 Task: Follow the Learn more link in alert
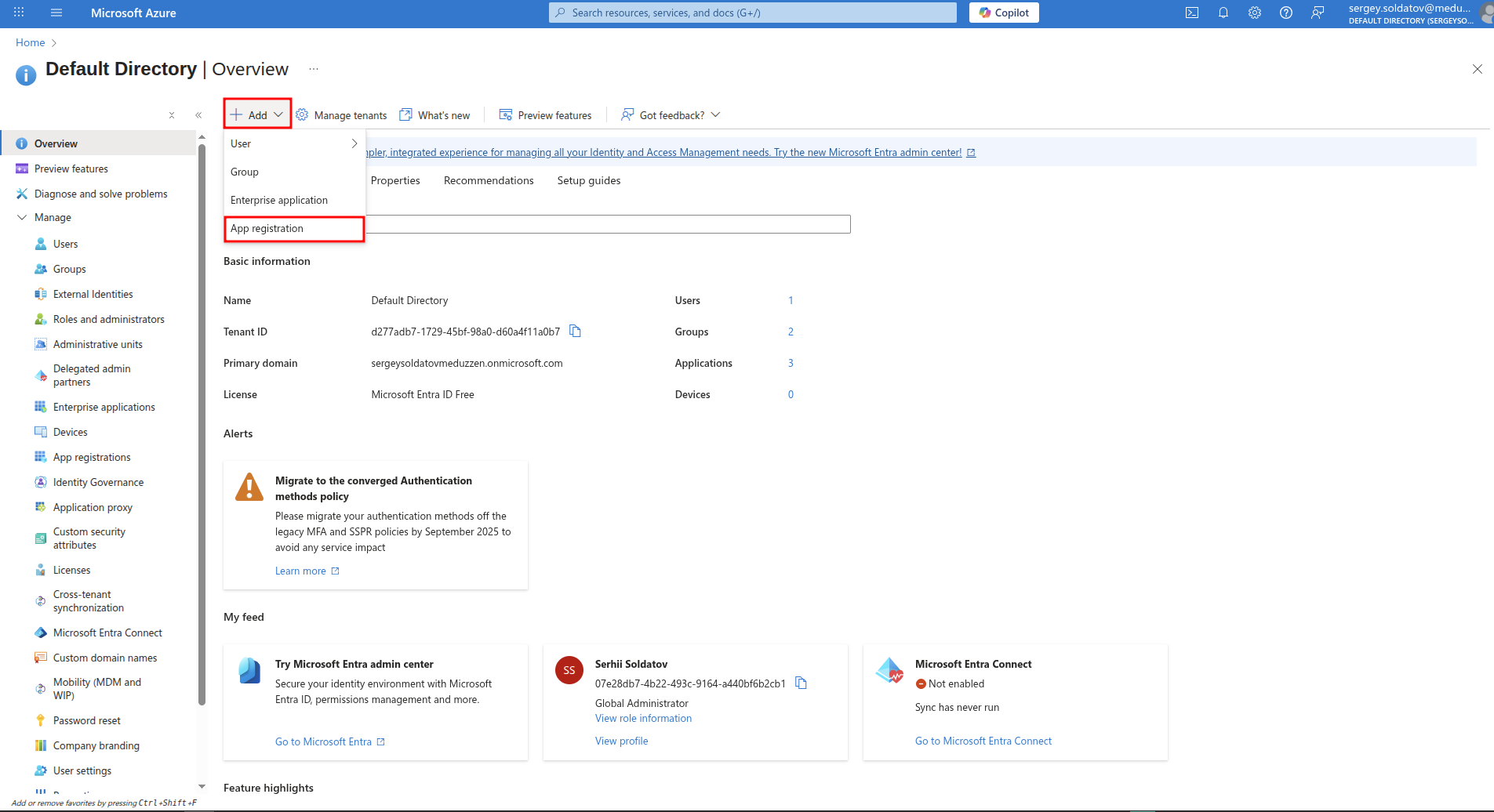point(307,571)
